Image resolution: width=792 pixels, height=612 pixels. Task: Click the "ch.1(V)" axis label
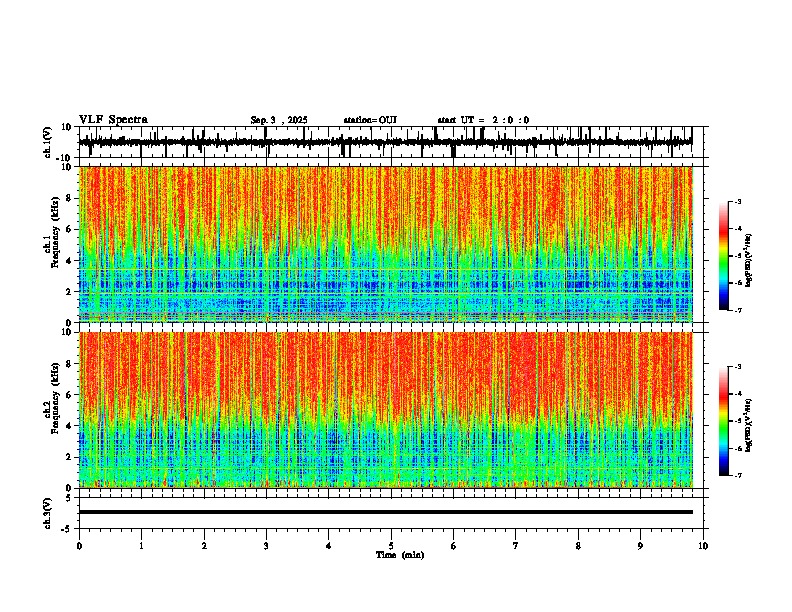[48, 142]
